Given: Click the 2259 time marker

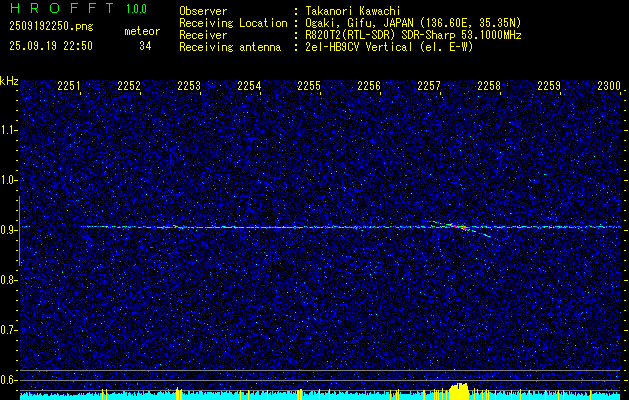Looking at the screenshot, I should pos(549,85).
